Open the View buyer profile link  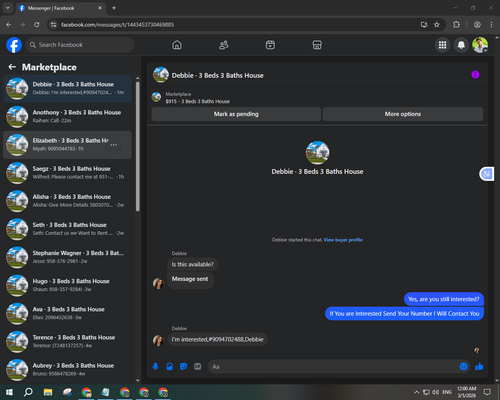pyautogui.click(x=343, y=240)
